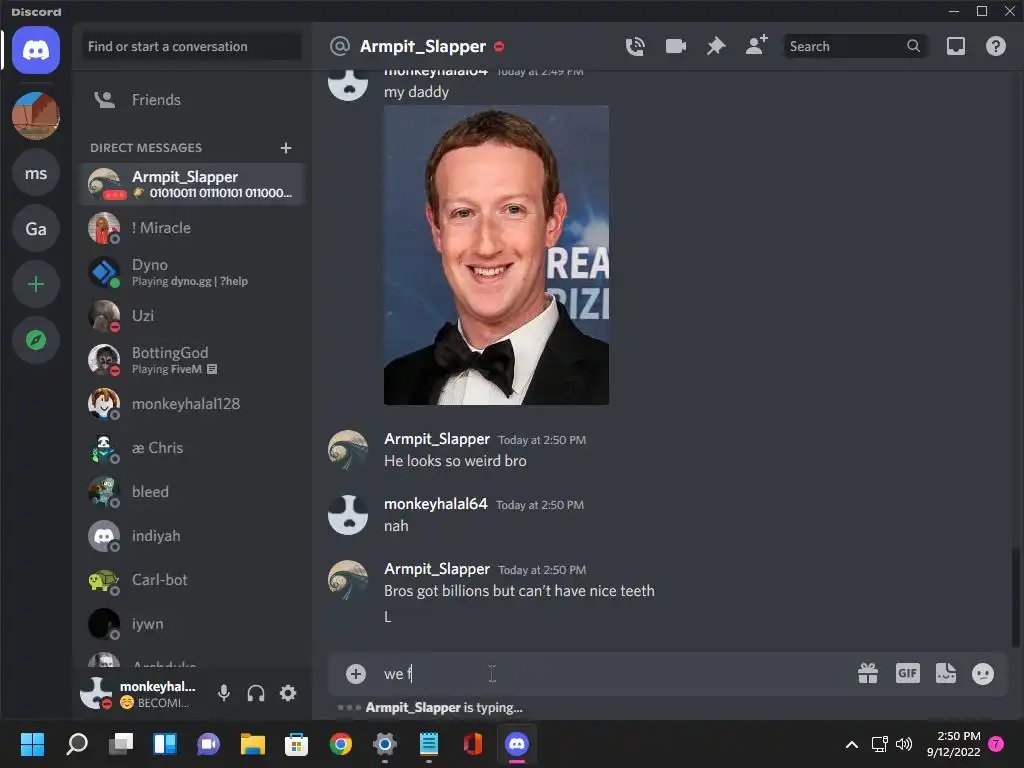Create a new DM with plus
The width and height of the screenshot is (1024, 768).
click(285, 148)
